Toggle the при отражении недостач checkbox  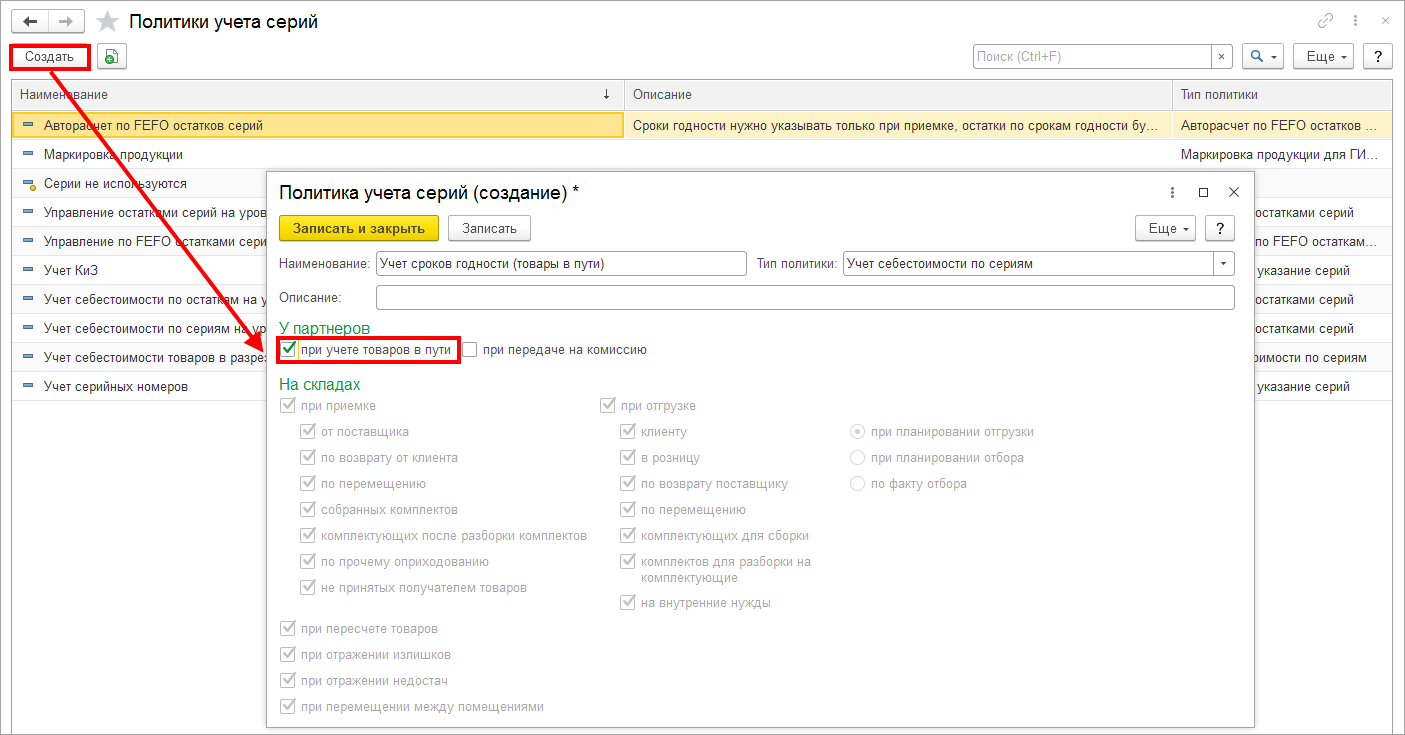[289, 681]
